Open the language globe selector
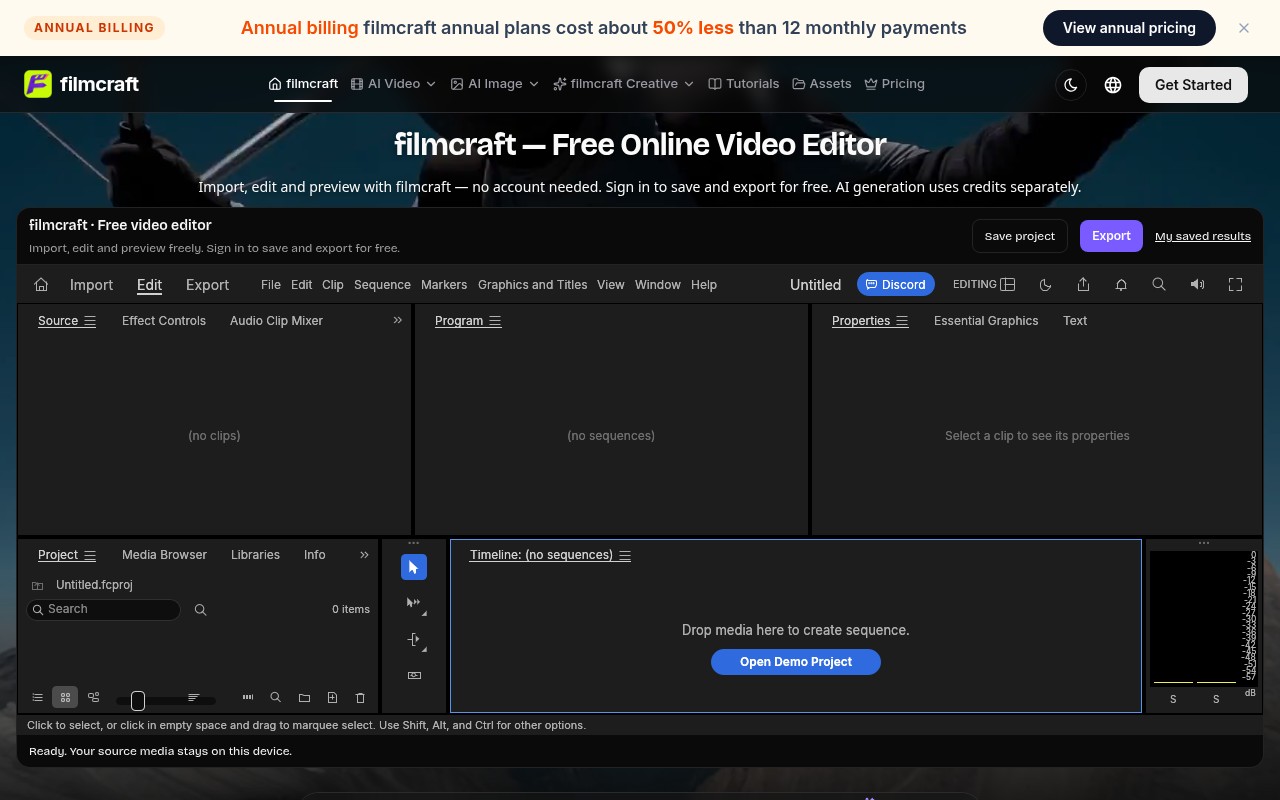The width and height of the screenshot is (1280, 800). (1113, 85)
